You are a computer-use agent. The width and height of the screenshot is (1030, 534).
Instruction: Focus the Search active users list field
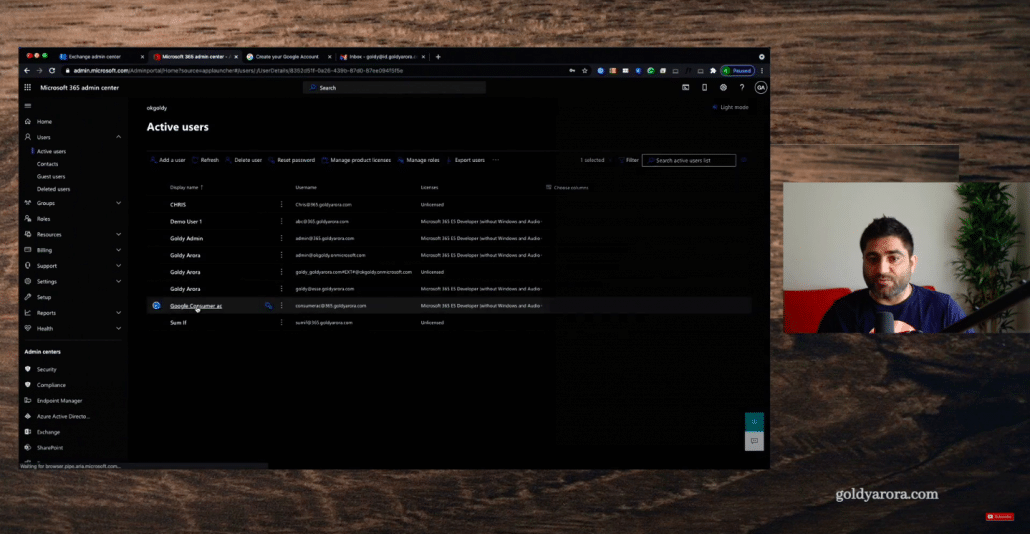(x=688, y=160)
